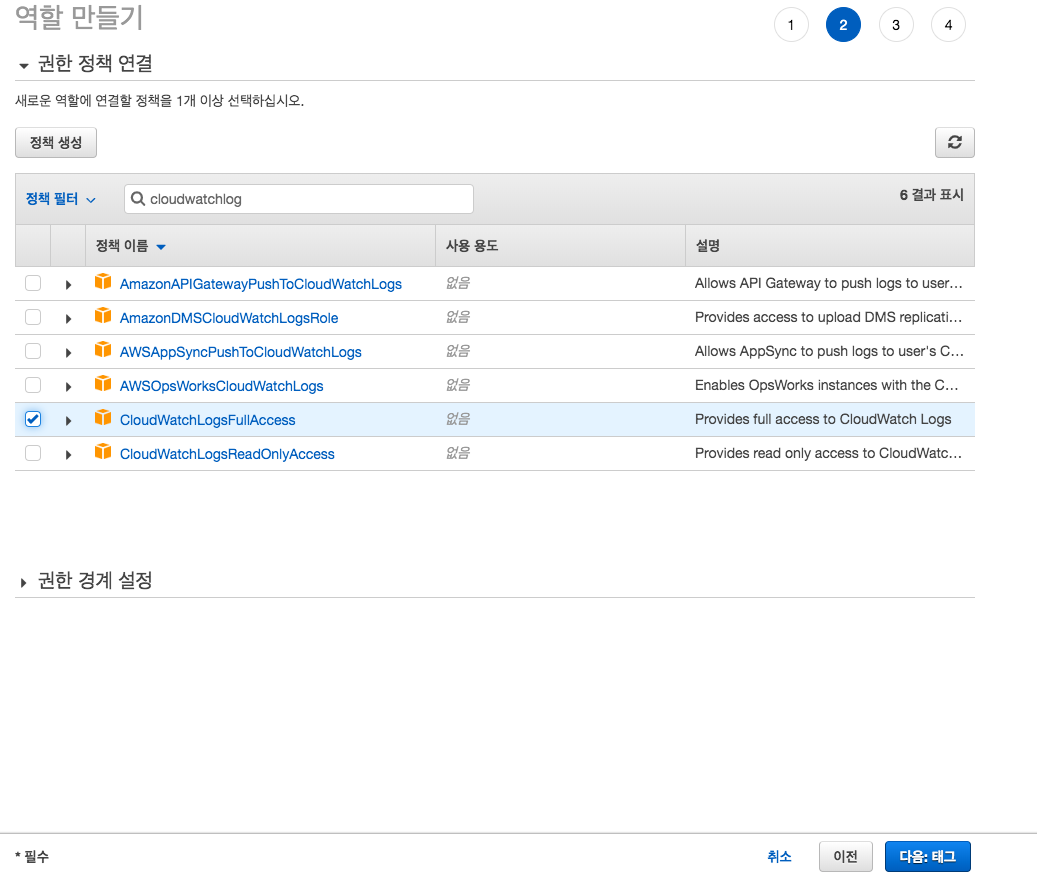The image size is (1037, 876).
Task: Jump to wizard step 3
Action: pyautogui.click(x=896, y=25)
